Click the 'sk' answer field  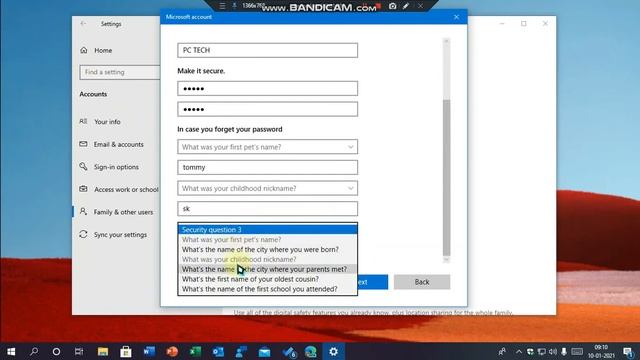[267, 209]
